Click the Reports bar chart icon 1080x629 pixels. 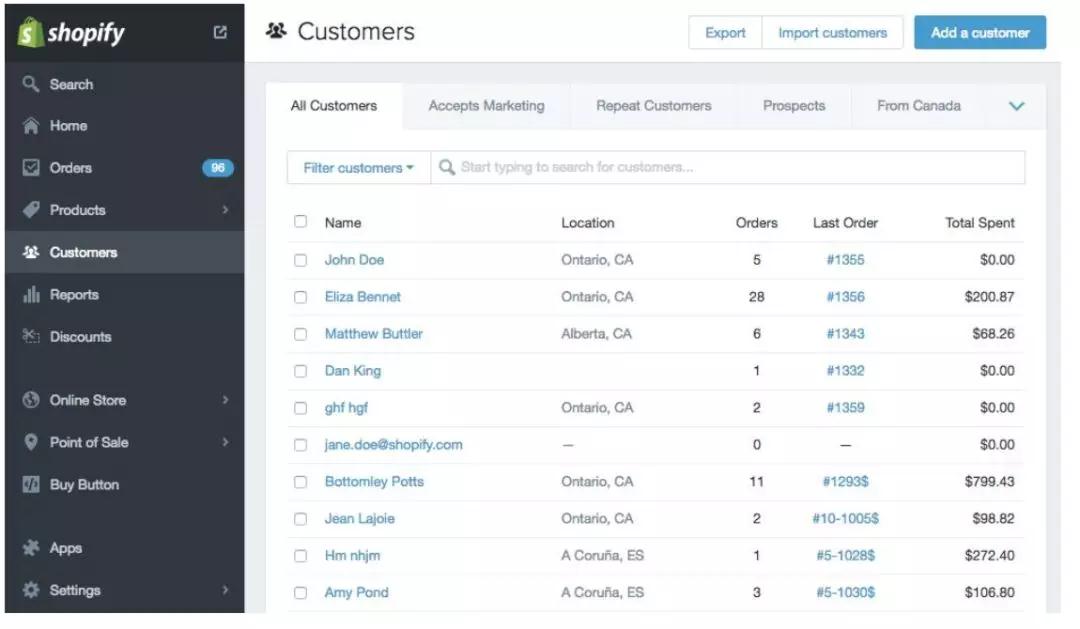click(31, 295)
